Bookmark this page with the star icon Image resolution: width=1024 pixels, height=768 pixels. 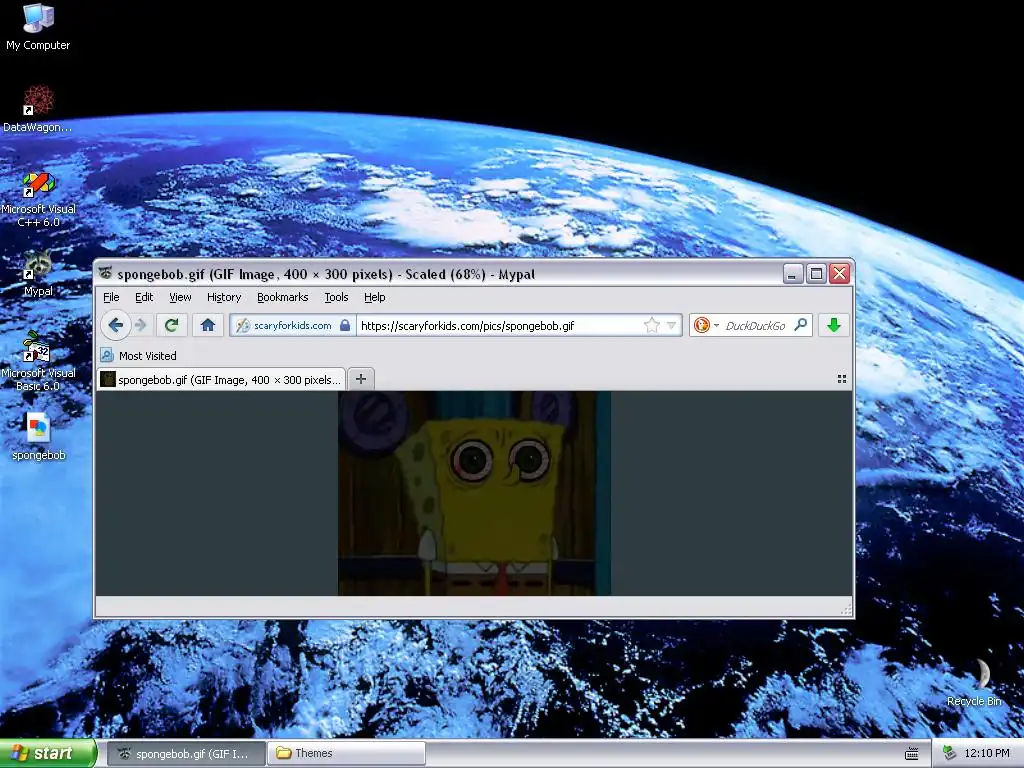651,325
